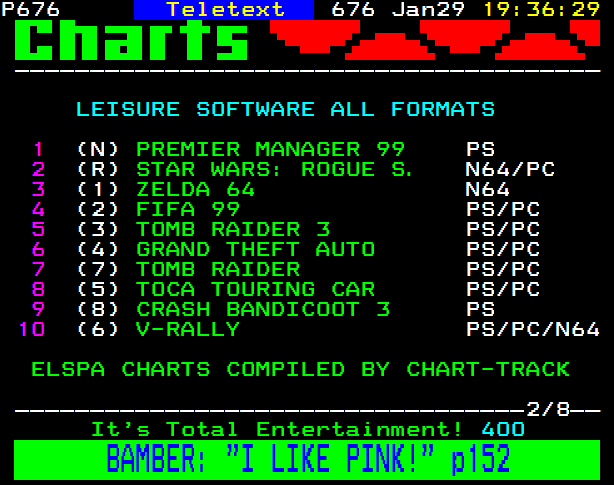Open page 400 link in cyan

click(503, 429)
